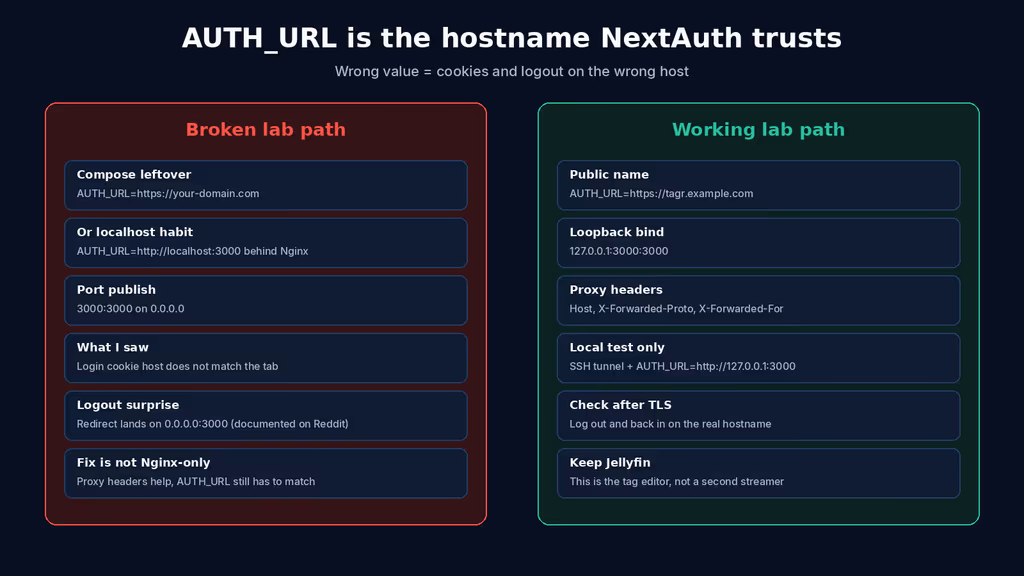Click text 'Login cookie host does not match the tab'
The image size is (1024, 576).
point(177,366)
